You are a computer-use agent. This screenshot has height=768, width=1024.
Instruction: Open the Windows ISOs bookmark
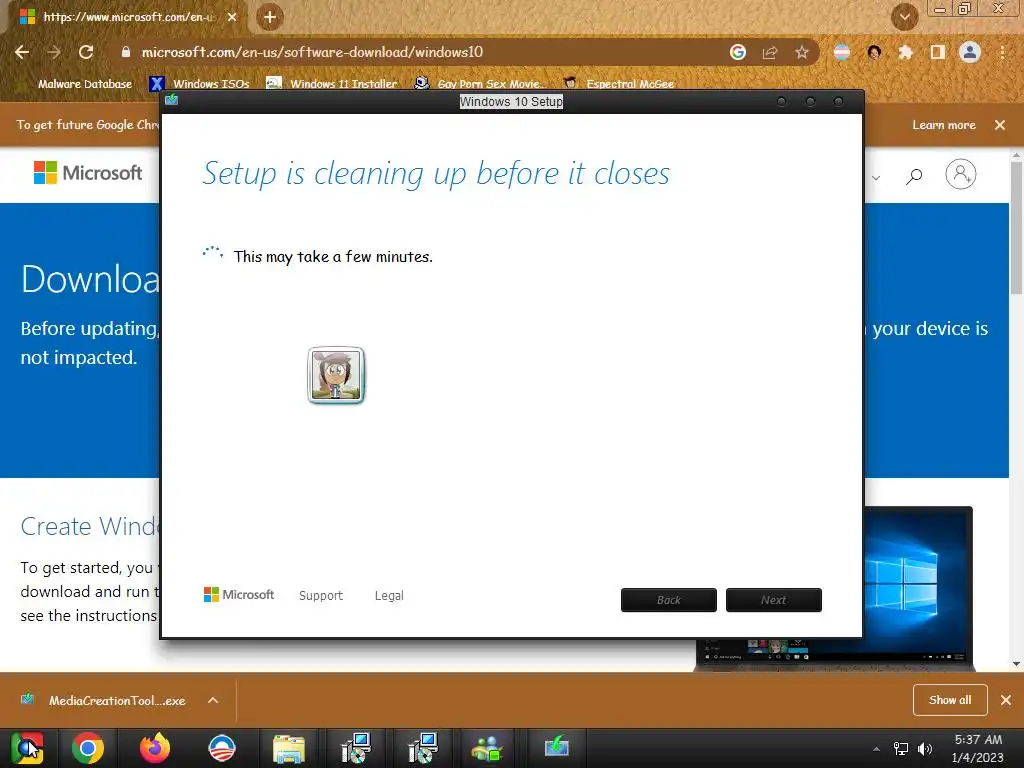tap(200, 84)
